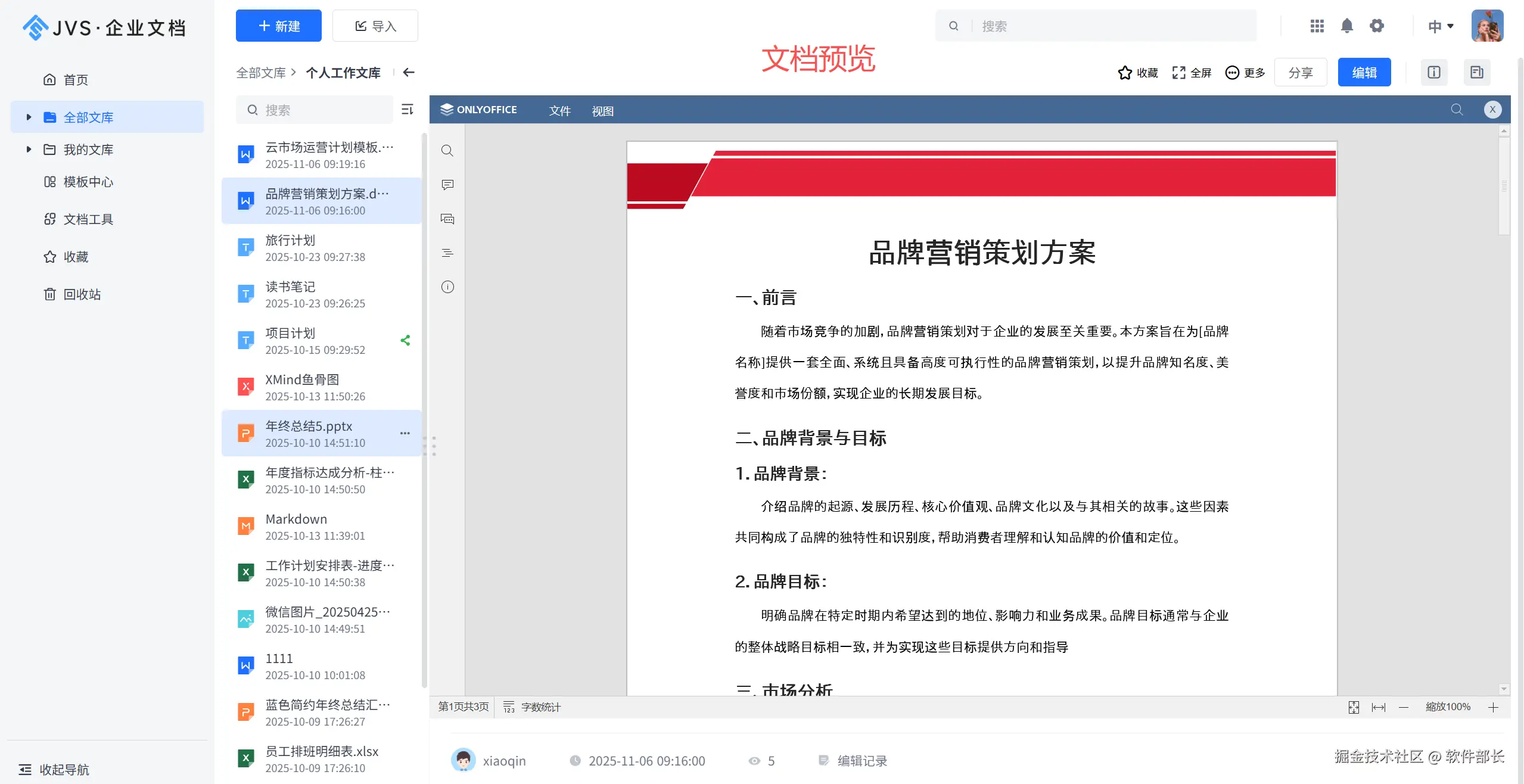Click the fit-to-width icon in status bar
The height and width of the screenshot is (784, 1524).
[x=1378, y=707]
